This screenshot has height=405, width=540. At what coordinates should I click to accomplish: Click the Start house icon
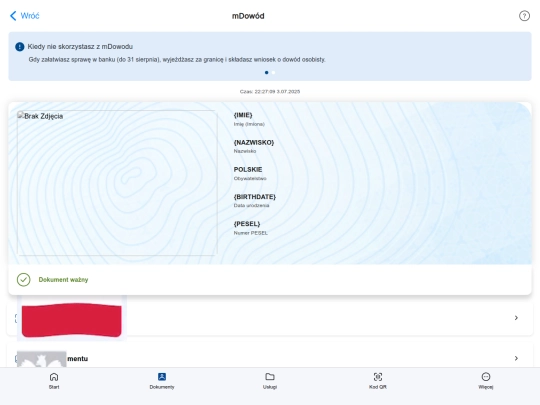(54, 377)
